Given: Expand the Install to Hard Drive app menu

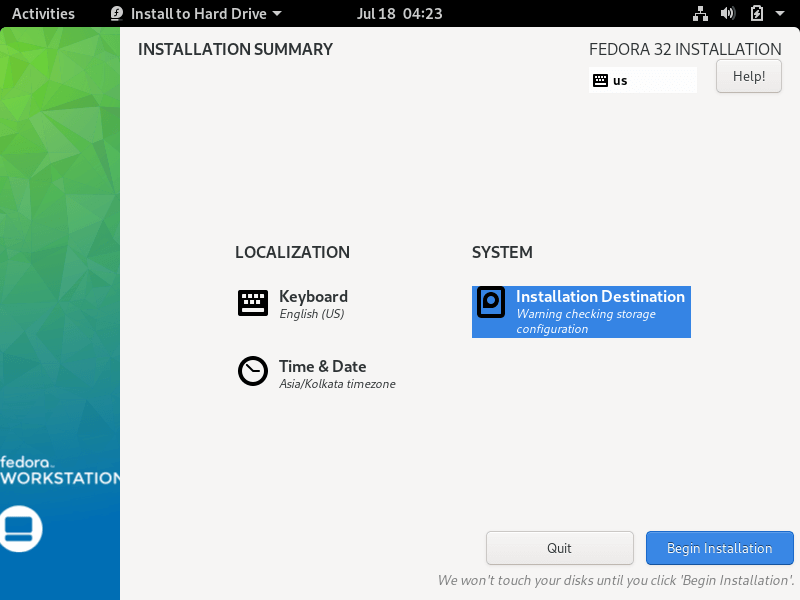Looking at the screenshot, I should (x=196, y=13).
